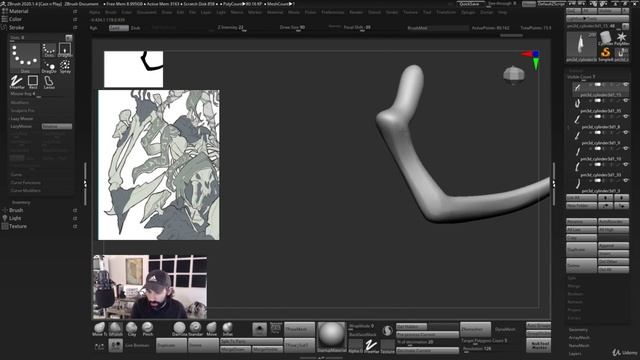
Task: Toggle the Zsub mode button
Action: [136, 28]
